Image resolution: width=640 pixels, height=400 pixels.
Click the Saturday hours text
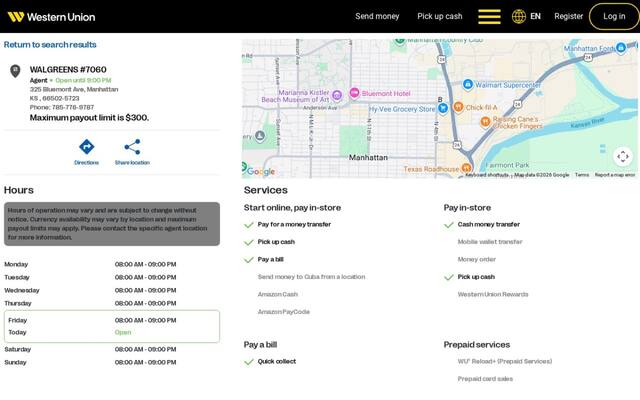coord(145,349)
